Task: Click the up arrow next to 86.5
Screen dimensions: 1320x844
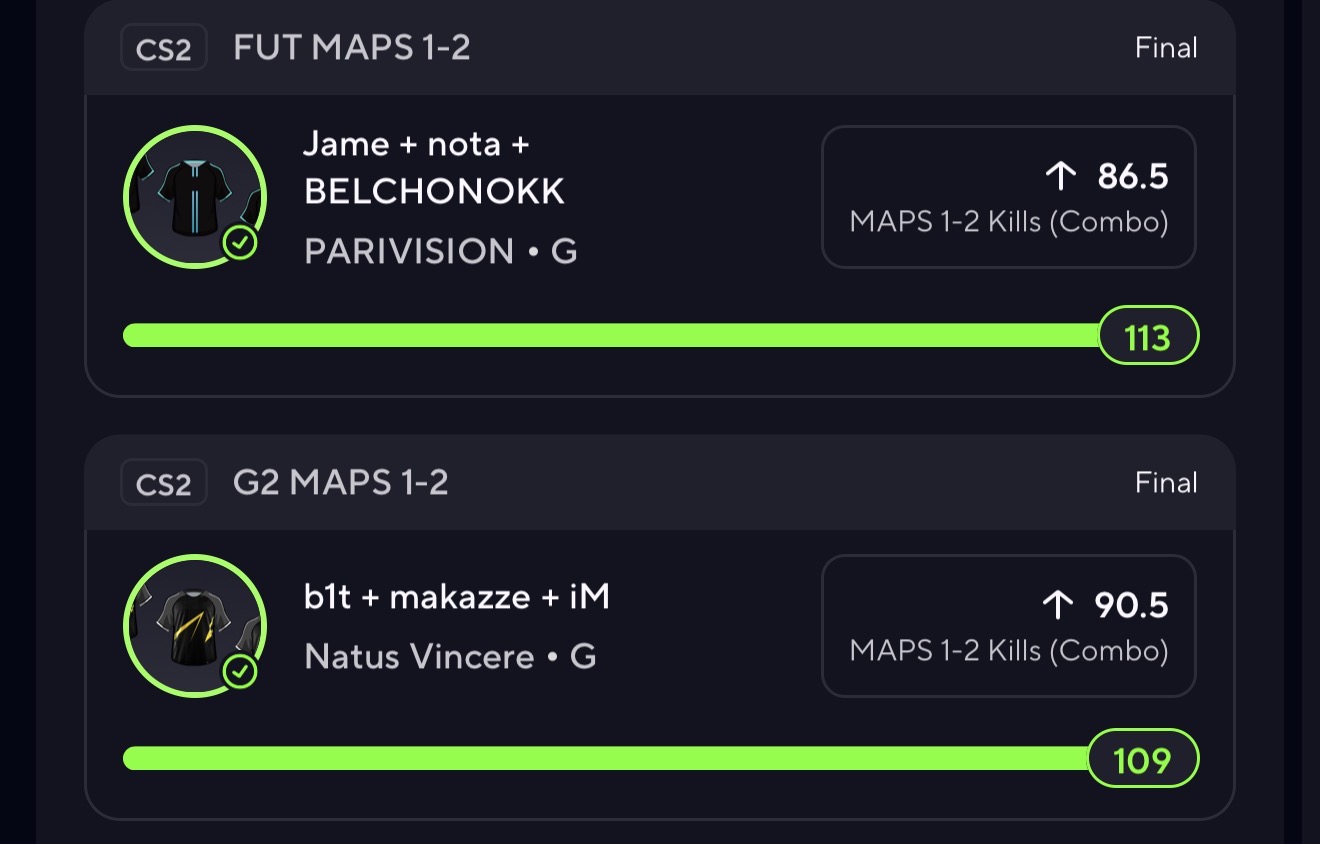Action: pyautogui.click(x=1060, y=177)
